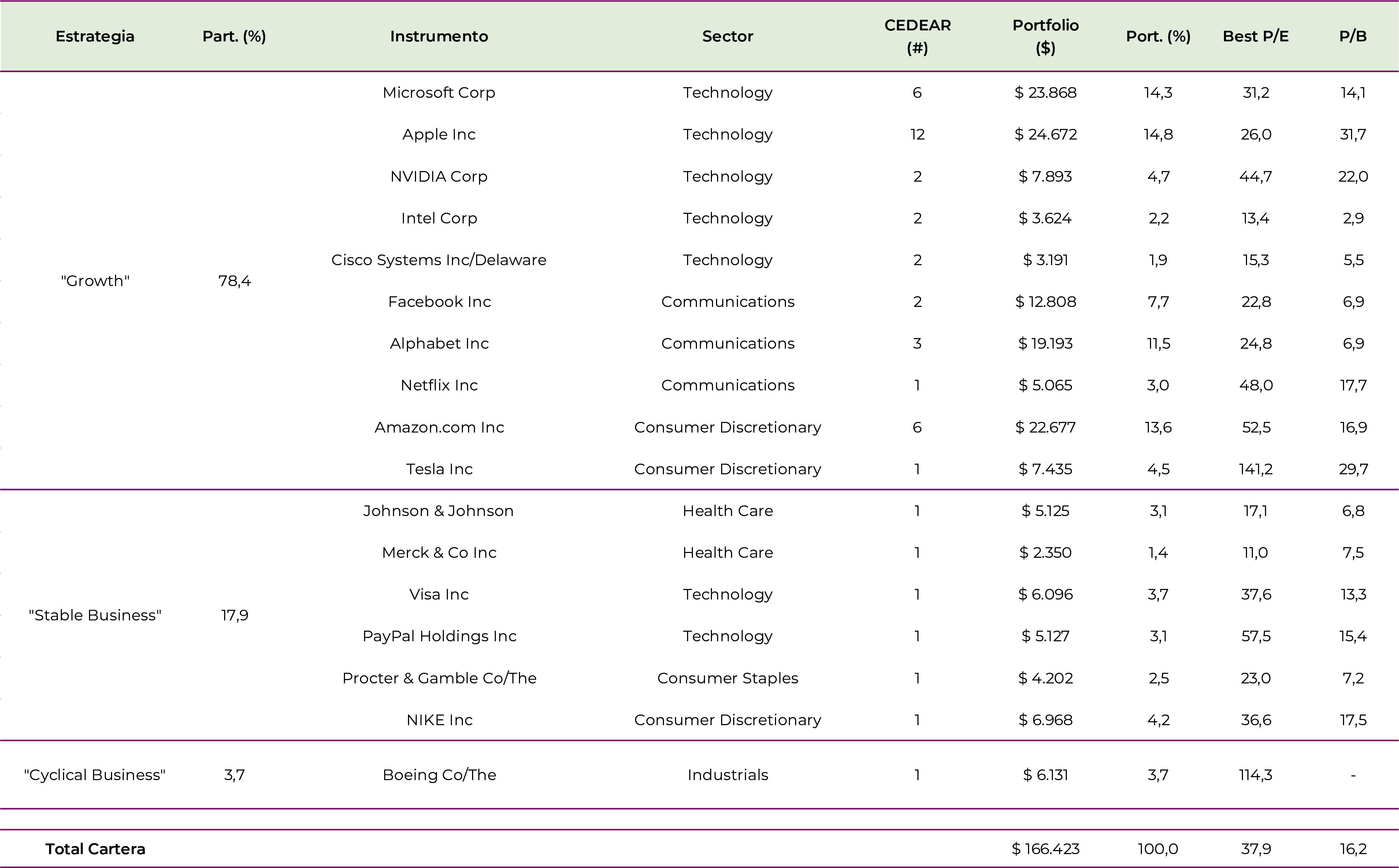
Task: Select the NVIDIA Corp cell
Action: [439, 176]
